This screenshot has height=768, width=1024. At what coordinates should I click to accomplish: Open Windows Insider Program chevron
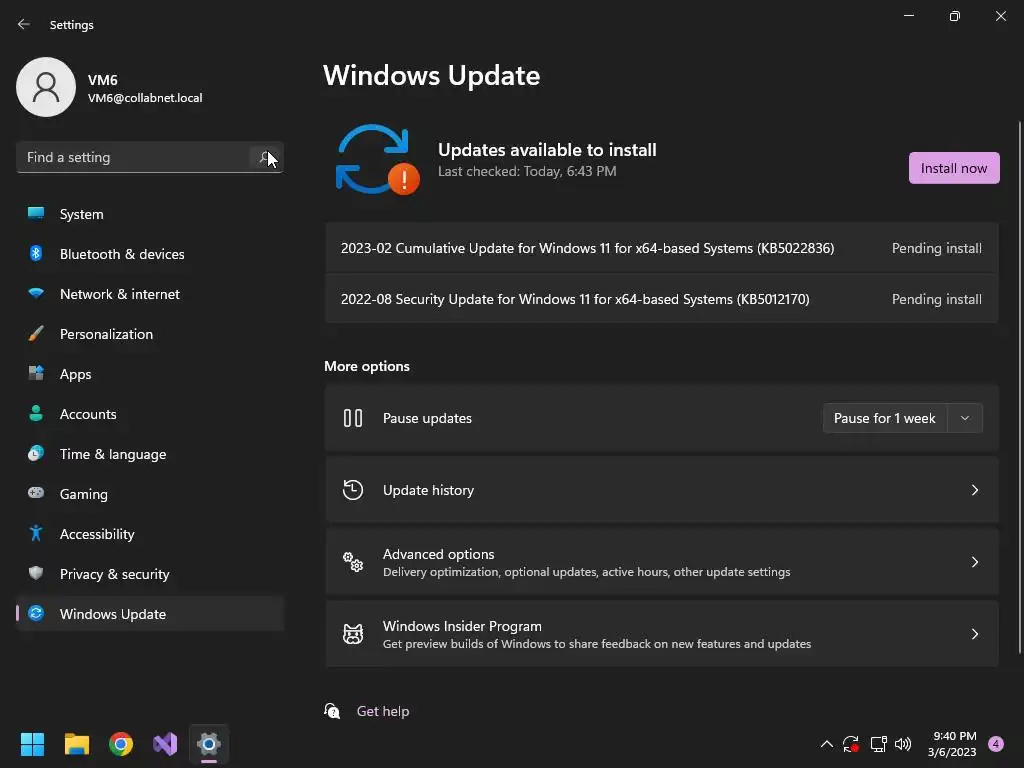[x=974, y=633]
